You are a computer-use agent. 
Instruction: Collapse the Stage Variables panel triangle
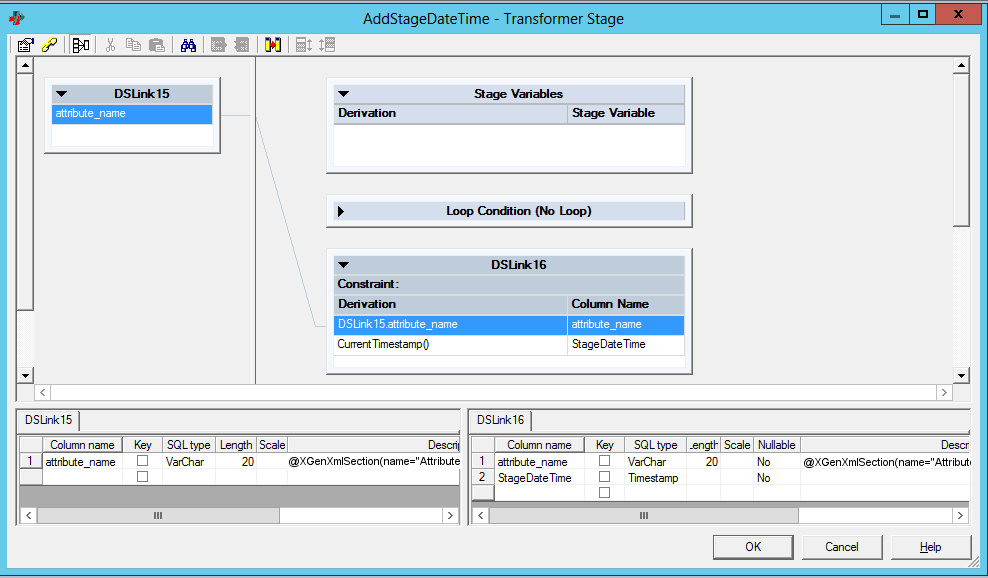[343, 94]
